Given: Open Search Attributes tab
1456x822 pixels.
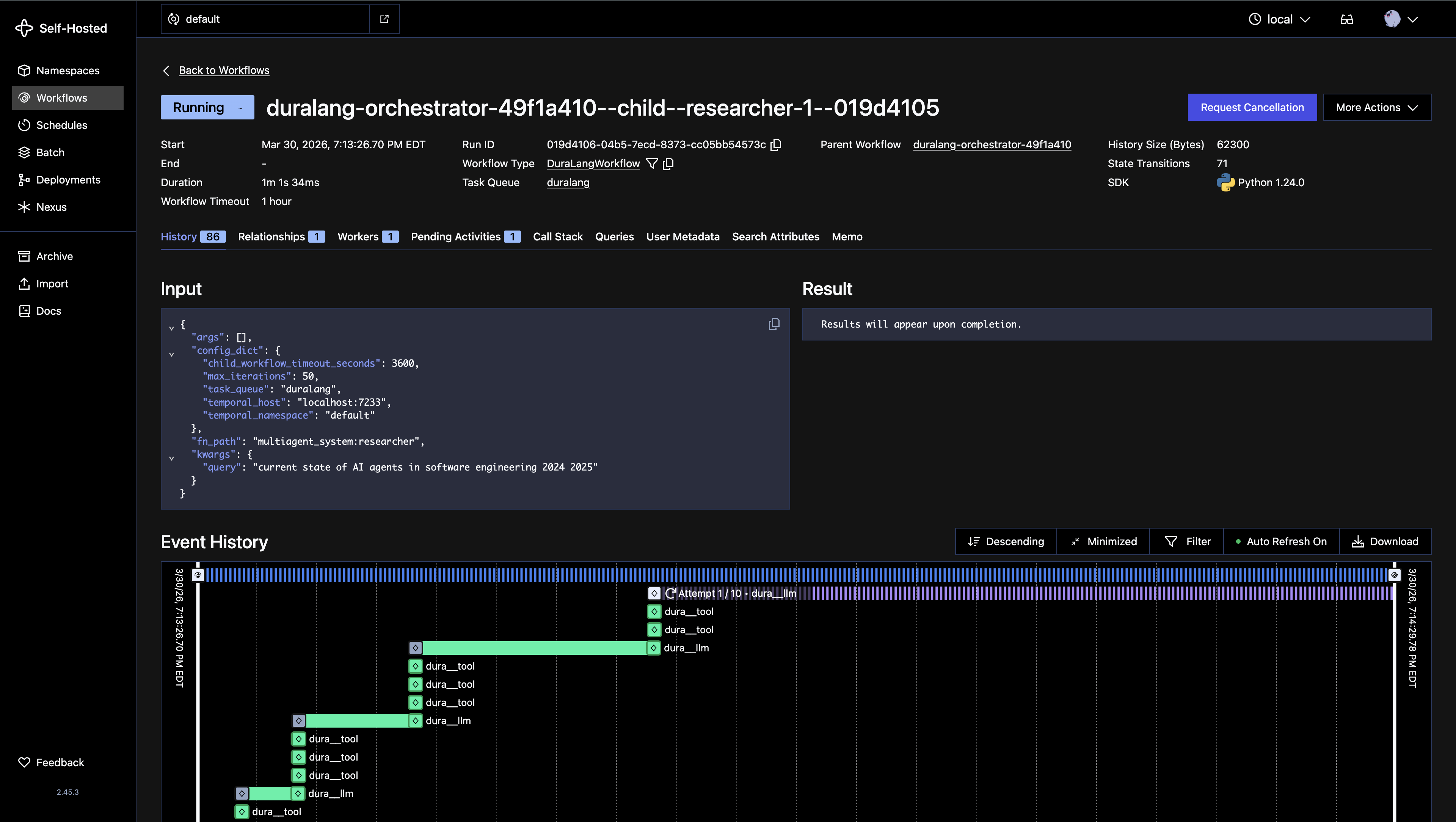Looking at the screenshot, I should point(775,237).
